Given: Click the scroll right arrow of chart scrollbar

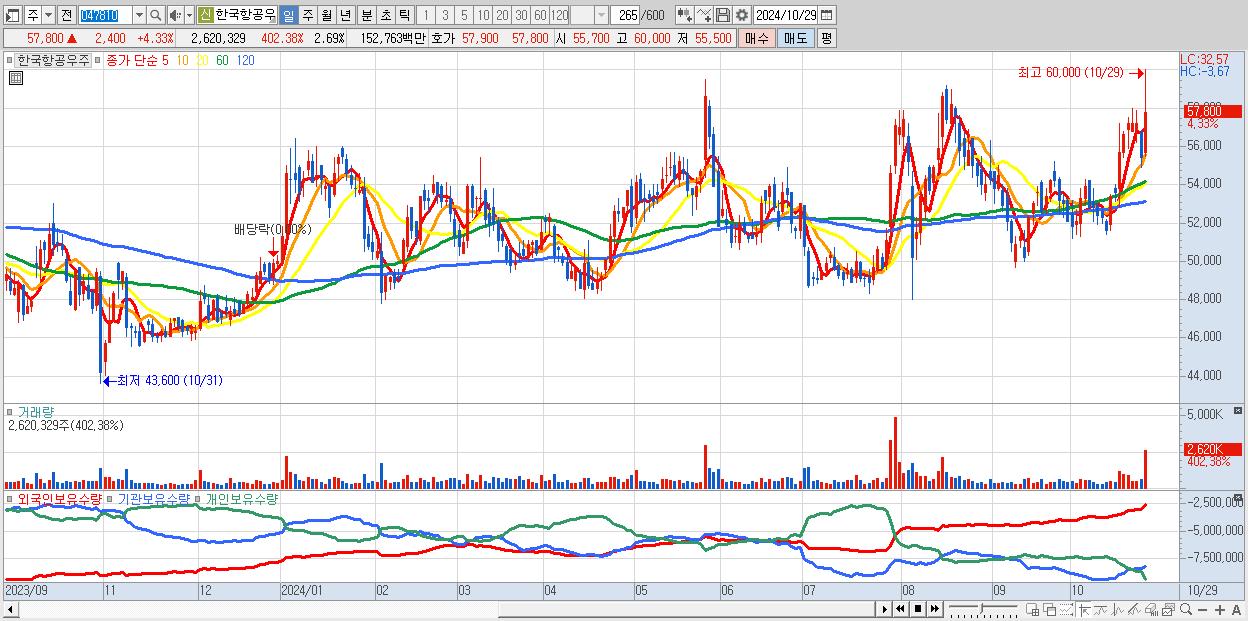Looking at the screenshot, I should (884, 609).
